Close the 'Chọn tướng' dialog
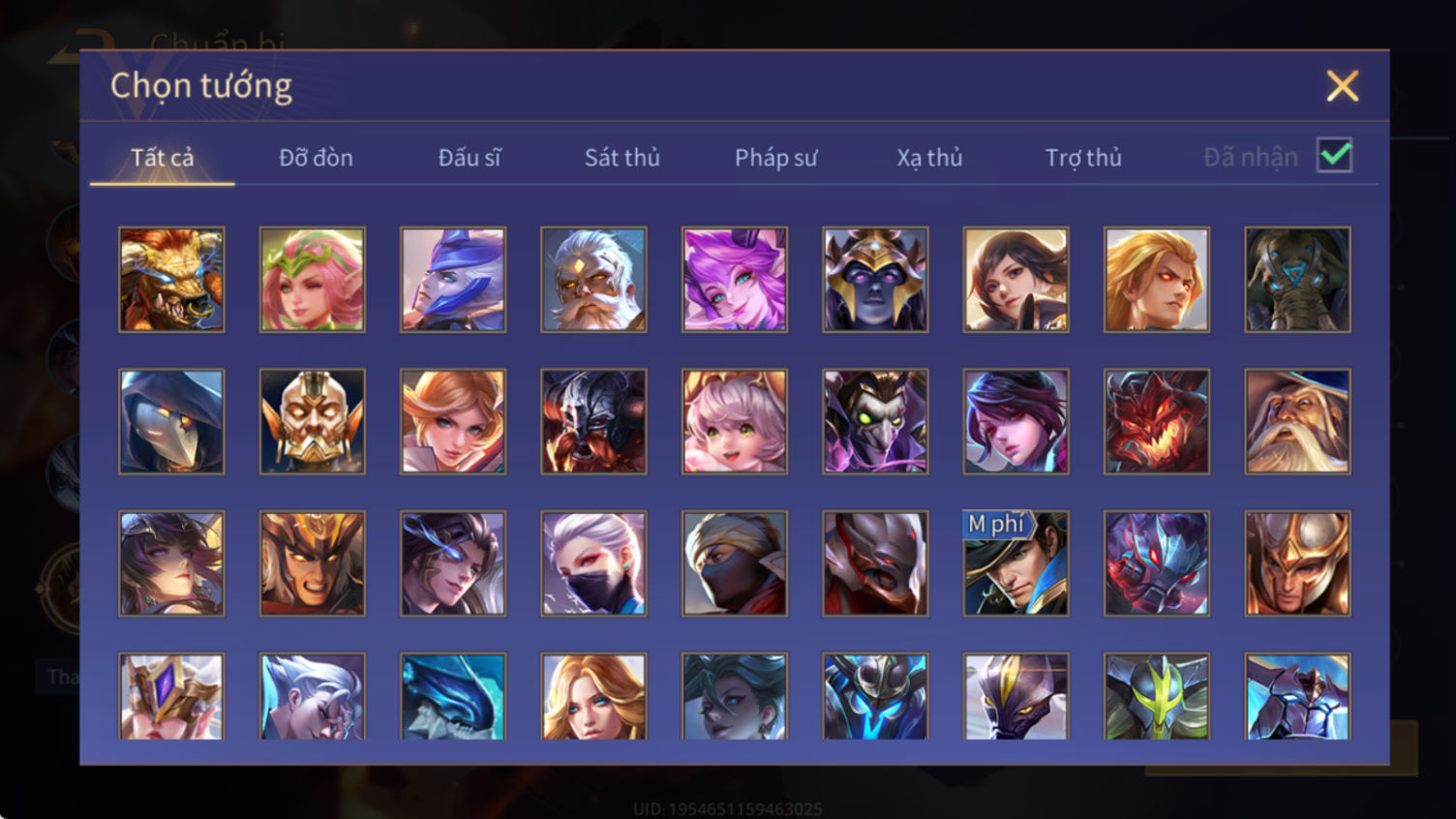The height and width of the screenshot is (819, 1456). [x=1342, y=86]
